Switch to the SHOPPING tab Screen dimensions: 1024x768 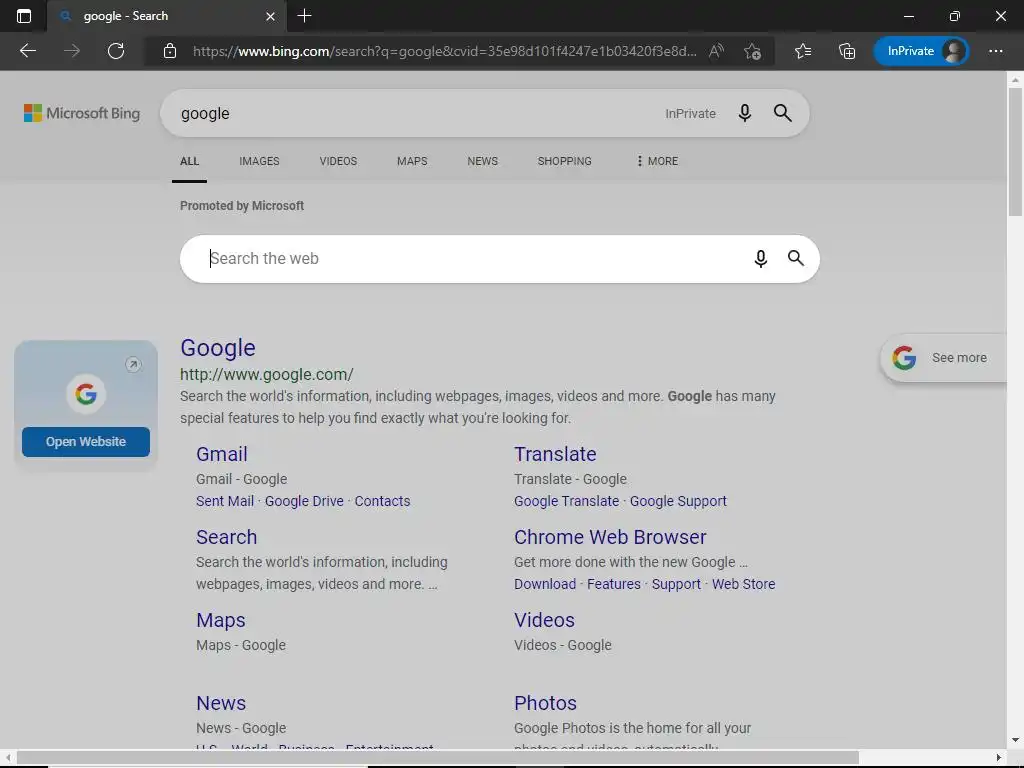[x=565, y=161]
